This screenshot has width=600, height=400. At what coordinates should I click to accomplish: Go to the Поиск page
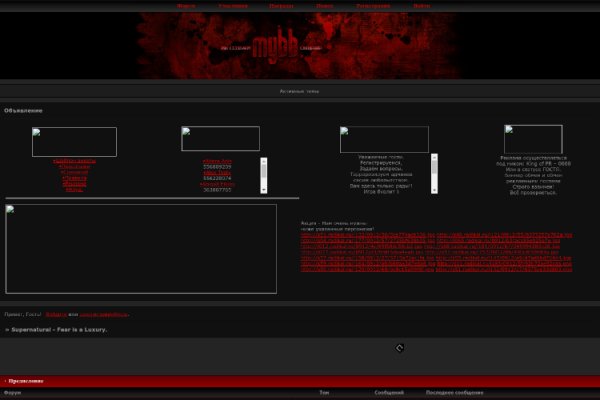tap(325, 5)
